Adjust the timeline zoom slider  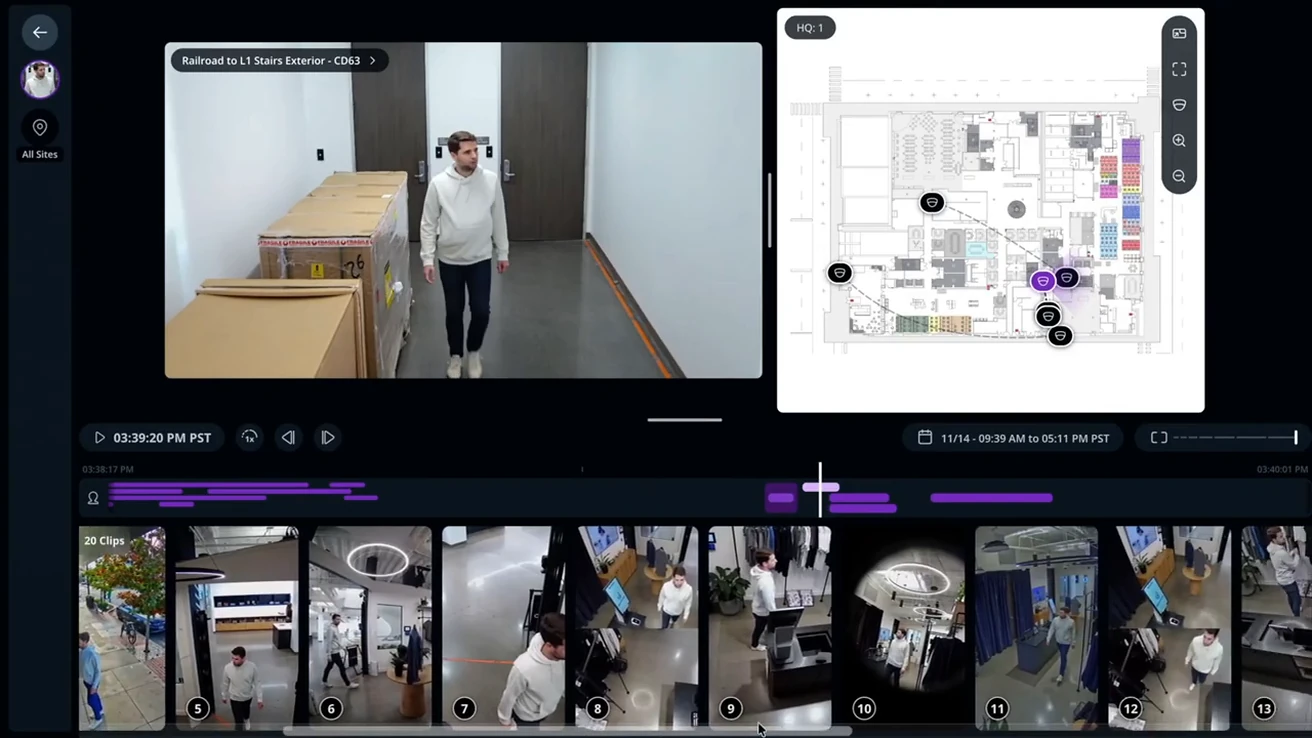[x=1235, y=438]
